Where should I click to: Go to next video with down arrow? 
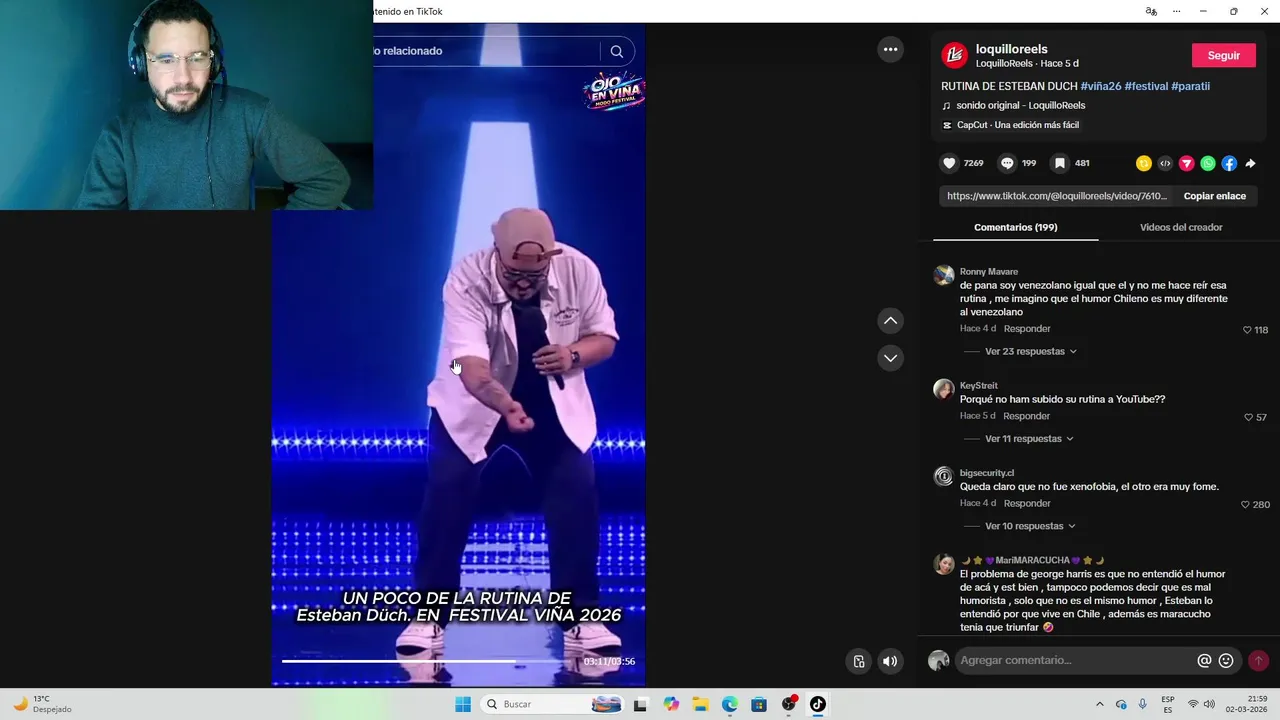(890, 358)
